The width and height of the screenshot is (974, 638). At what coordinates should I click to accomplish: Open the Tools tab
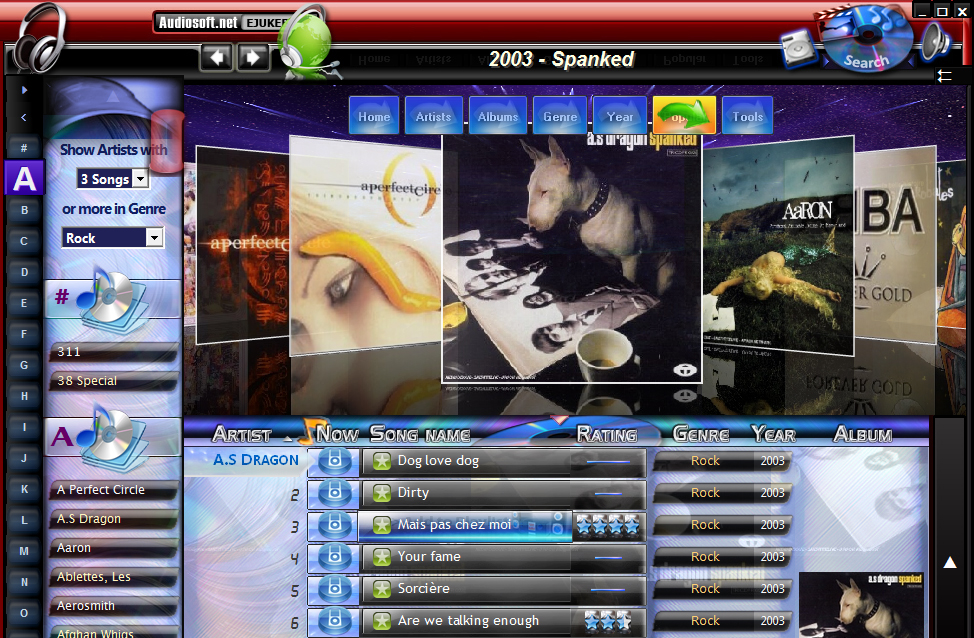click(x=747, y=116)
